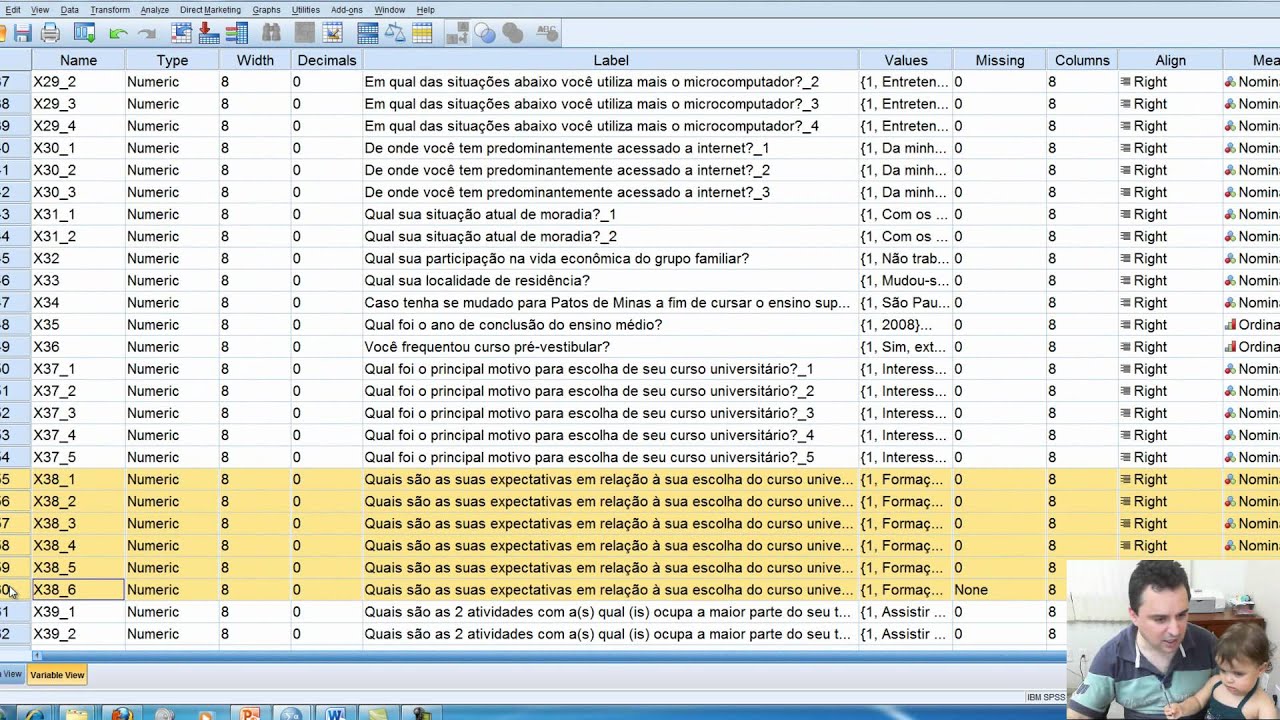Open the Analyze menu
This screenshot has width=1280, height=720.
point(154,10)
